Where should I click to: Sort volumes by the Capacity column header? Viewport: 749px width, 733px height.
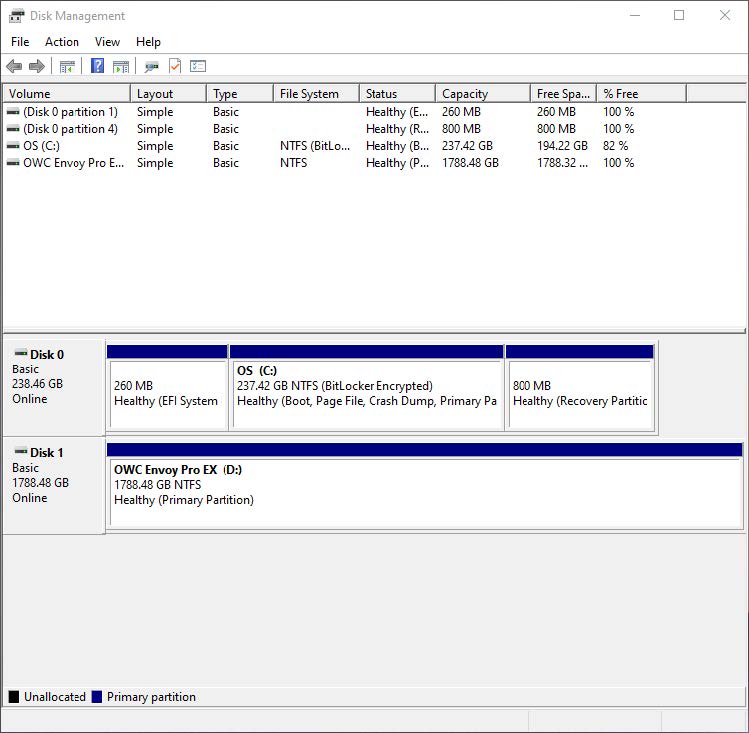coord(481,94)
